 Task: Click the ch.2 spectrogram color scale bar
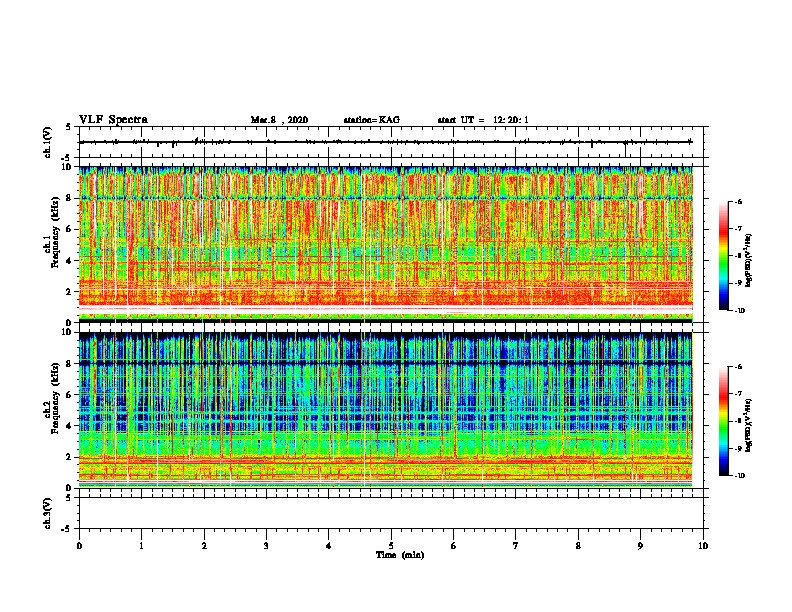(x=723, y=421)
